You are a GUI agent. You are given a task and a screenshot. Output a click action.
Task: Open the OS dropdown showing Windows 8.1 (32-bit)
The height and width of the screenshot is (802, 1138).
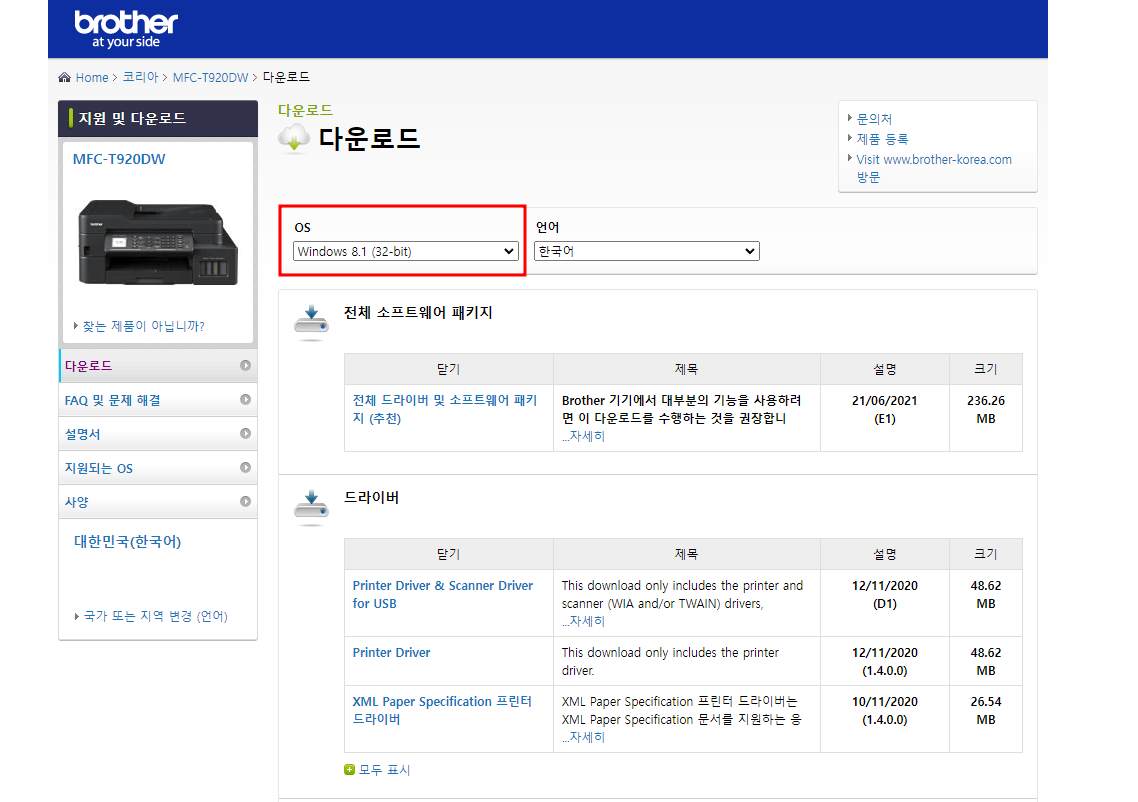[x=406, y=251]
